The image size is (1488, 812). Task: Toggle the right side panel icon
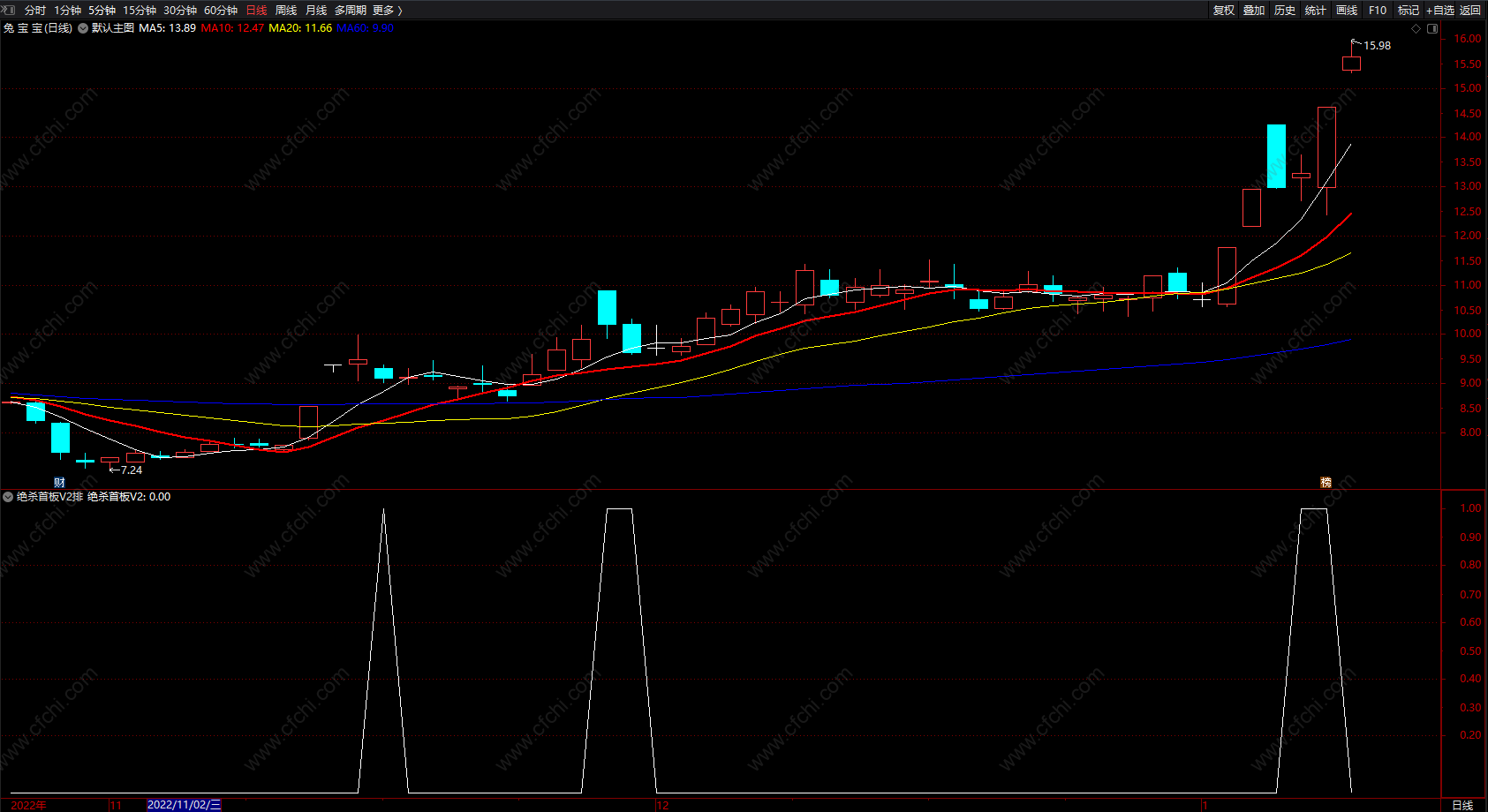tap(1432, 28)
